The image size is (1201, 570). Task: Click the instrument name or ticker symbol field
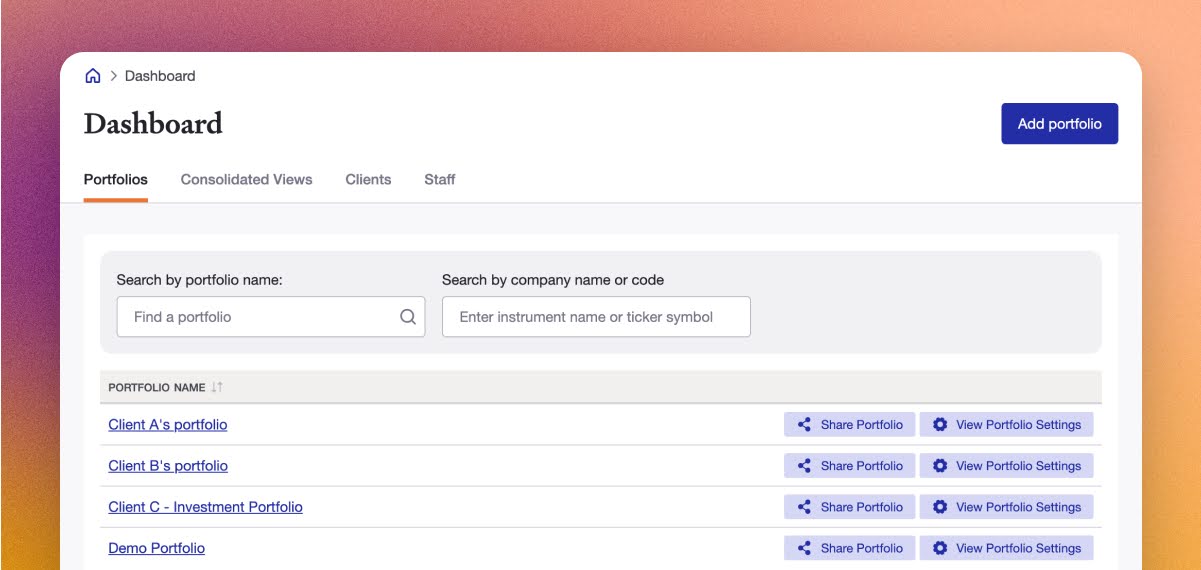596,317
